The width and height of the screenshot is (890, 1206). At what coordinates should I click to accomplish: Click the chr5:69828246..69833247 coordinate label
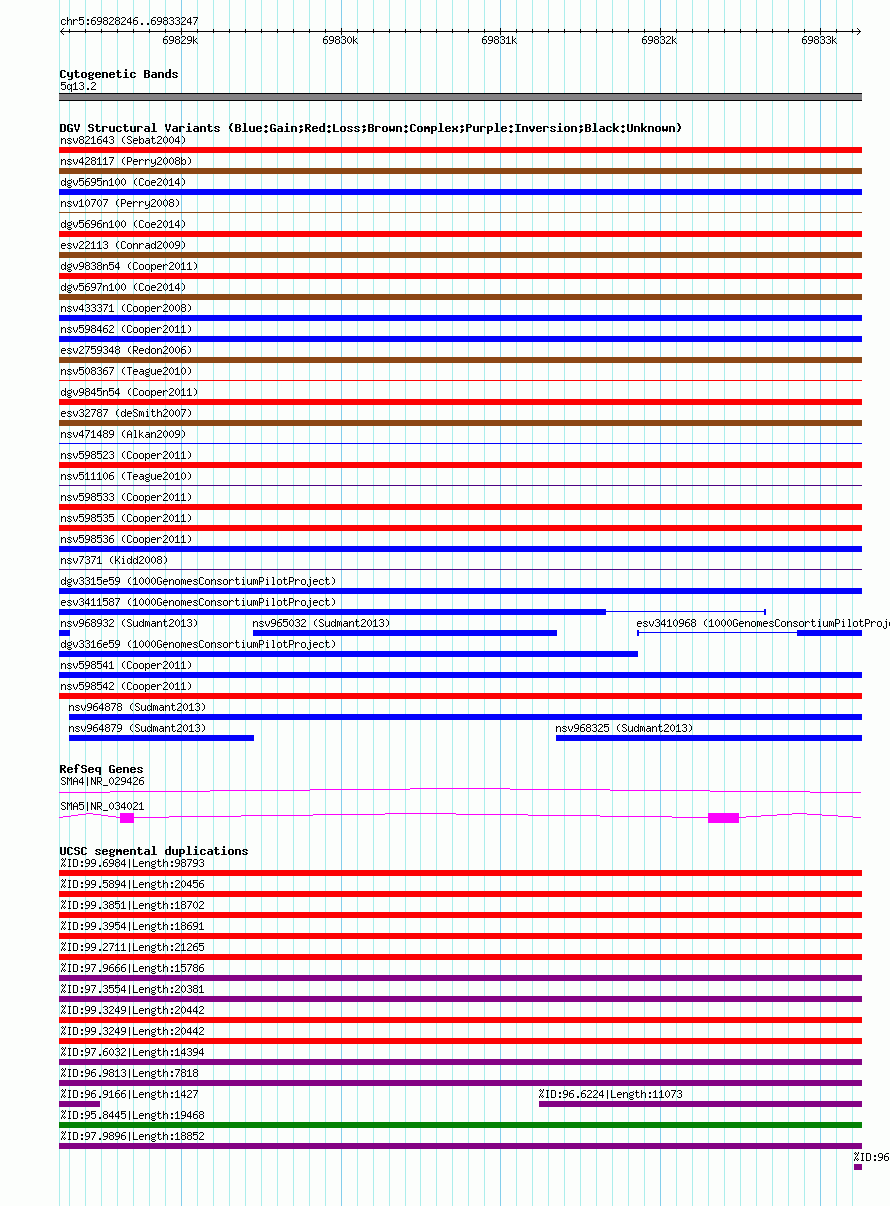(129, 21)
